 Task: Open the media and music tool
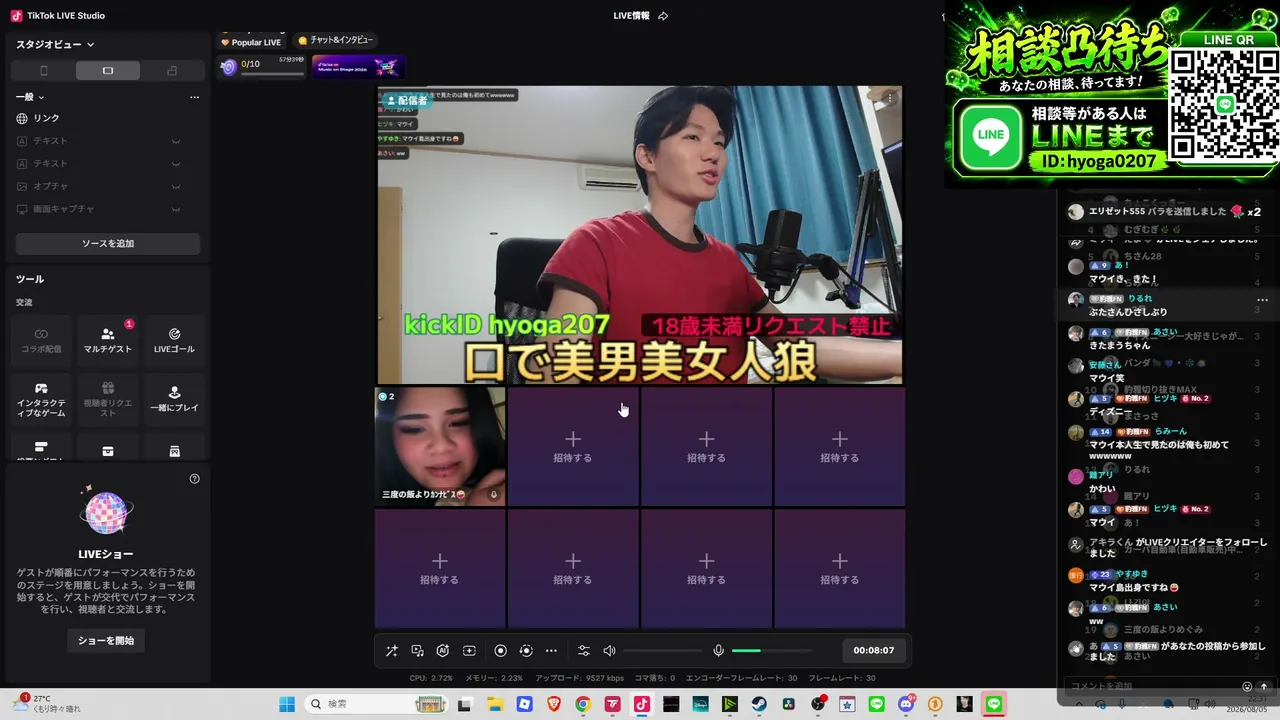click(418, 651)
